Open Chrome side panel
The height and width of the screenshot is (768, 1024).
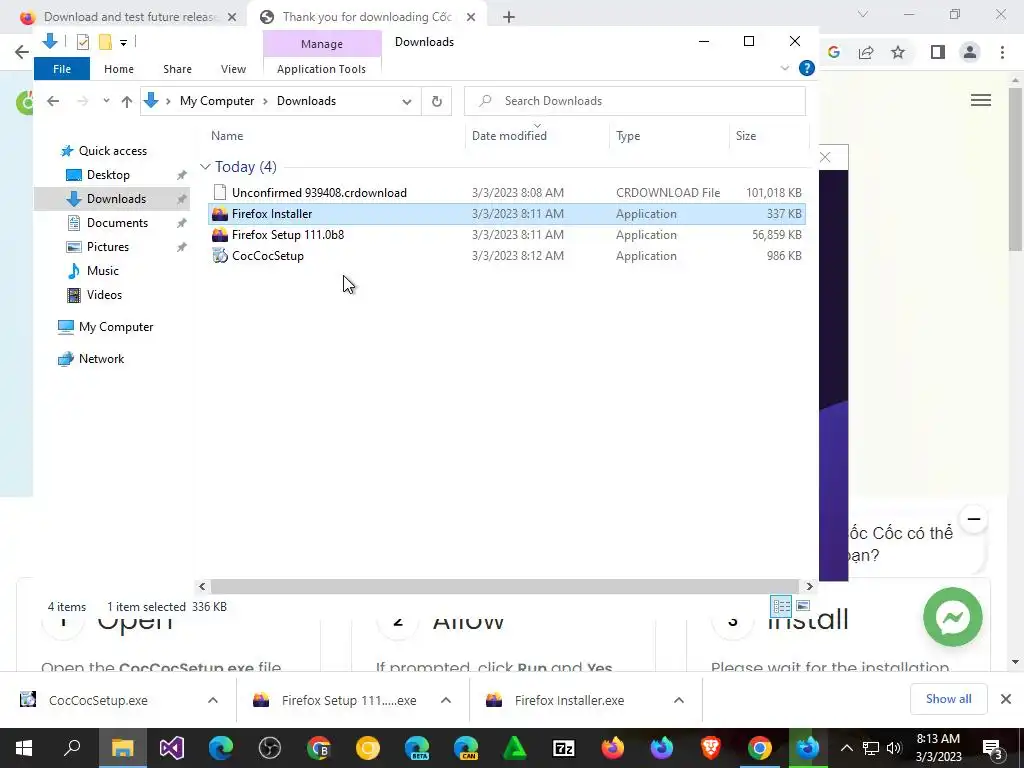point(938,52)
